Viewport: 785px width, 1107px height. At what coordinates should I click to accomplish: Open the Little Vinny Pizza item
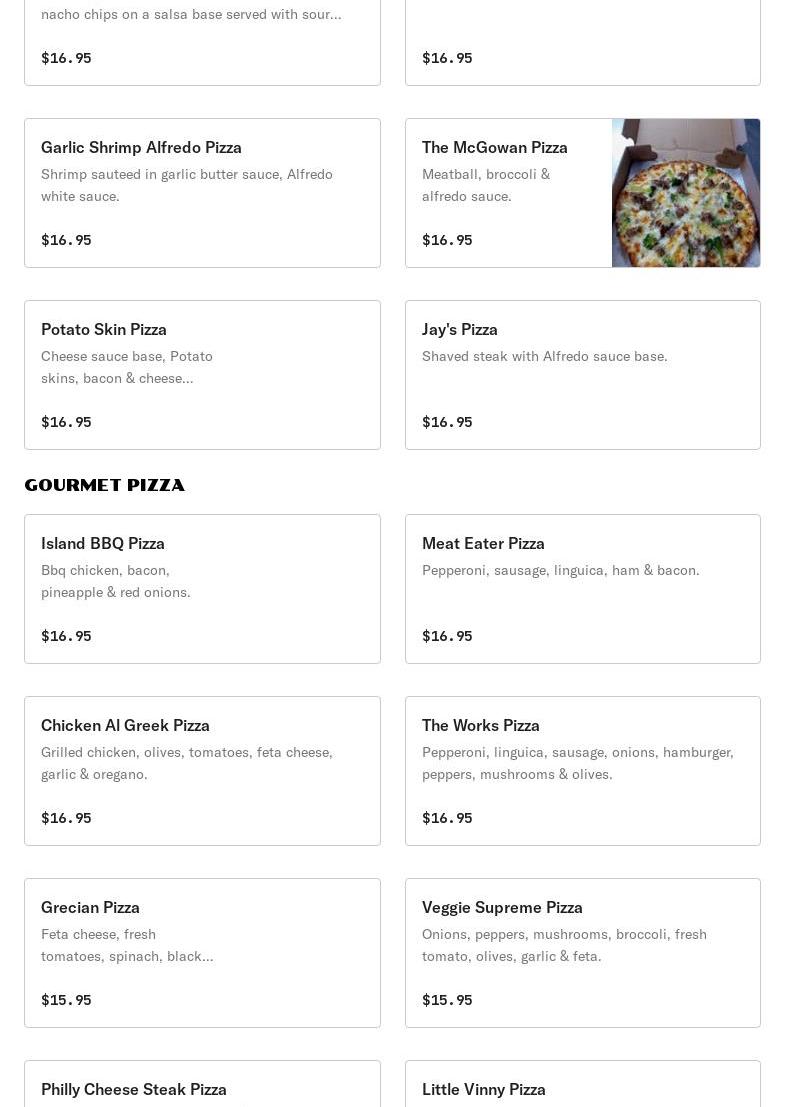point(582,1089)
